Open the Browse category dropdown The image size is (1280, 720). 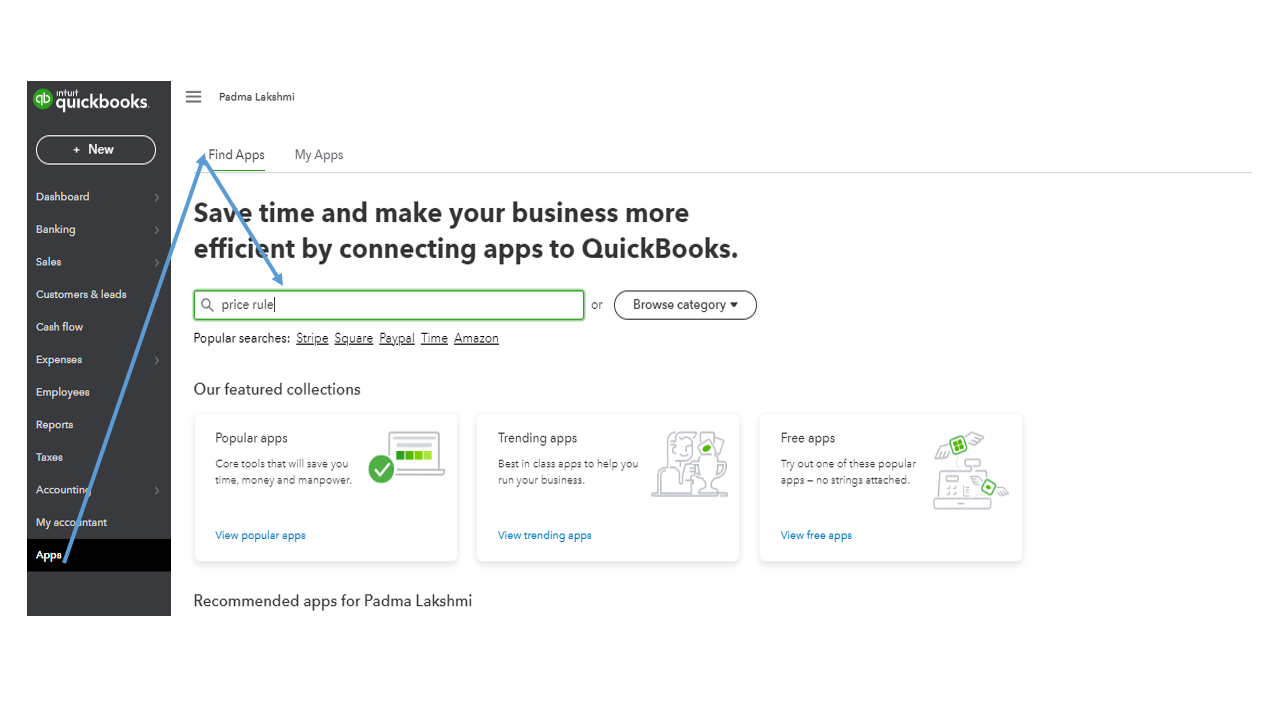pos(684,305)
